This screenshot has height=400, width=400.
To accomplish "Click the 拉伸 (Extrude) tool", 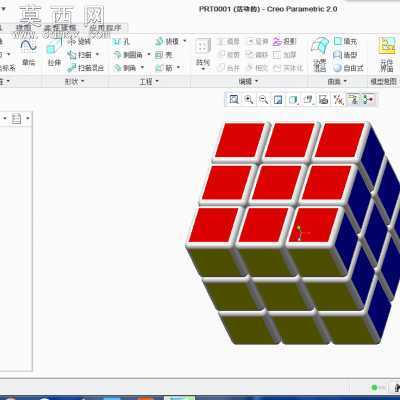I will pos(54,53).
